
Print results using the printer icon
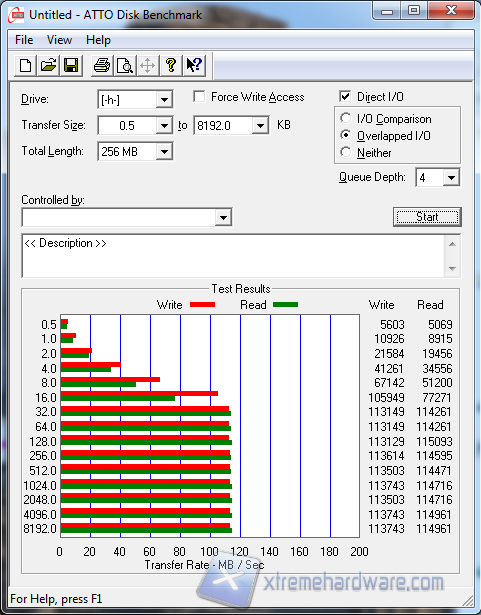tap(102, 65)
